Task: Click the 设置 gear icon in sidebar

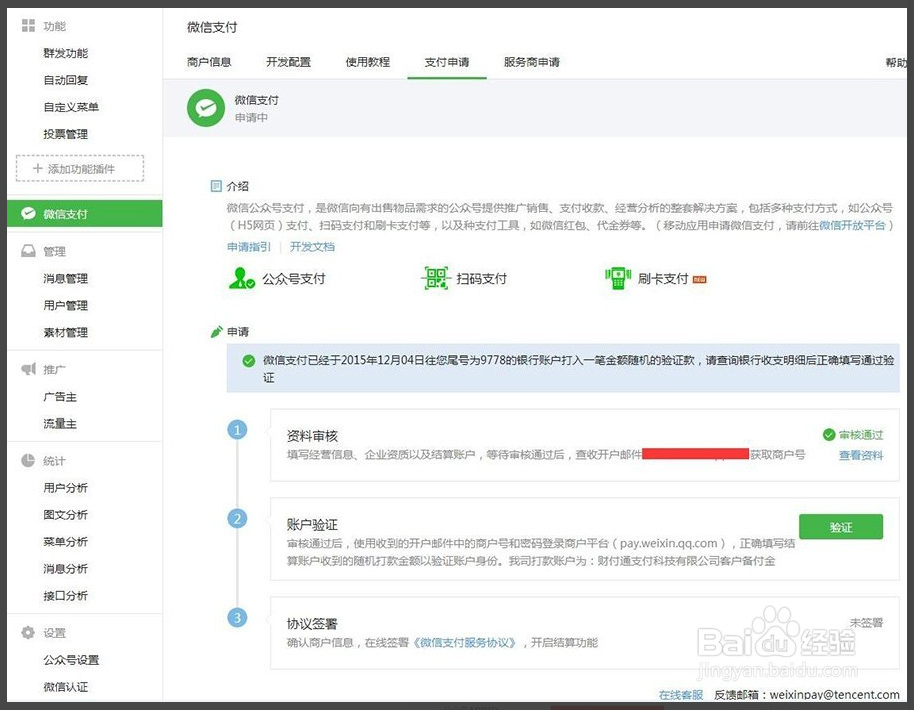Action: tap(28, 633)
